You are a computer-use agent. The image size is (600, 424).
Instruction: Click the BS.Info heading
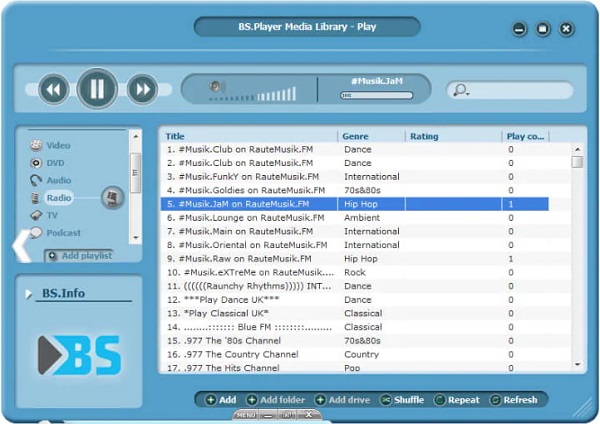(64, 293)
